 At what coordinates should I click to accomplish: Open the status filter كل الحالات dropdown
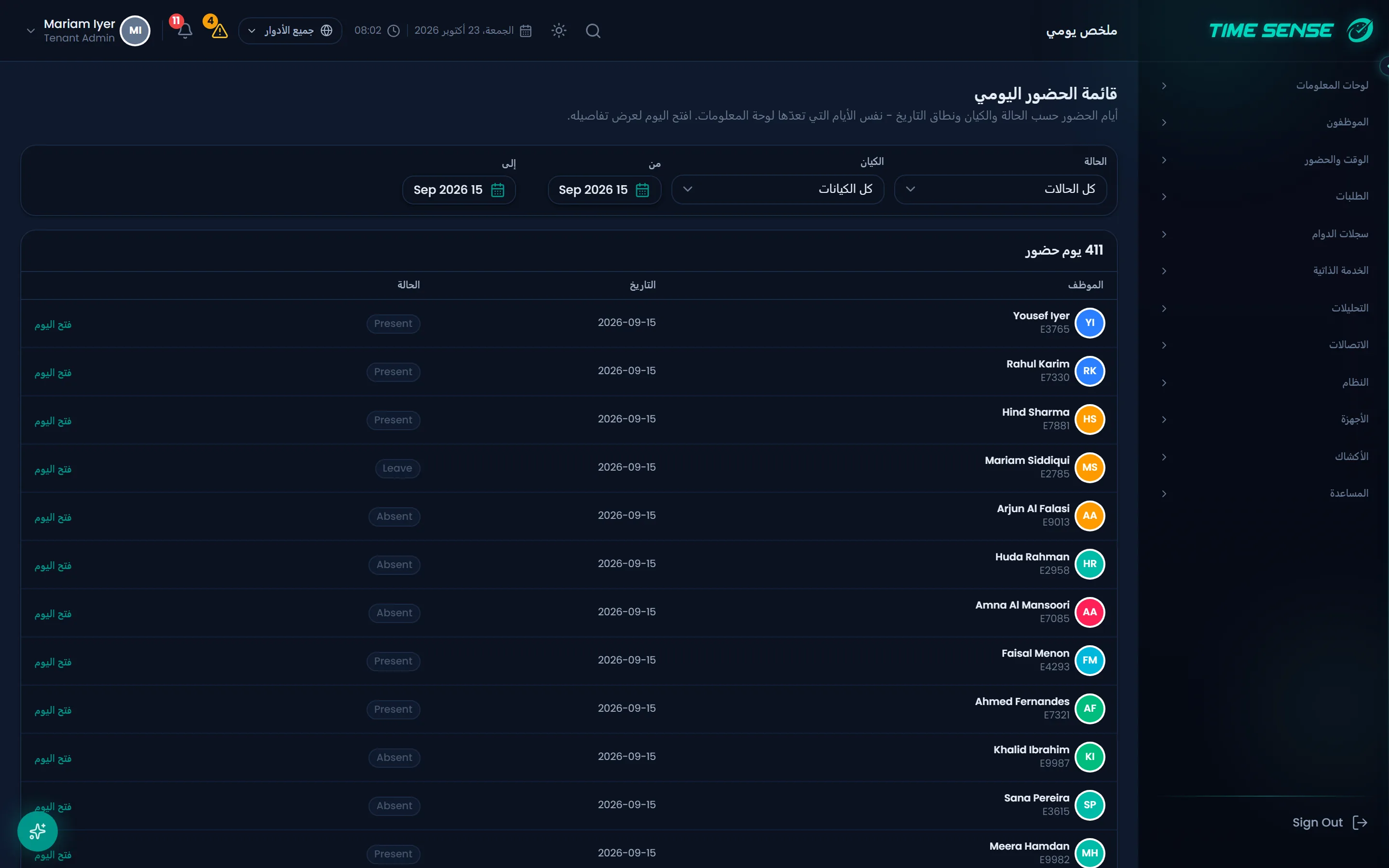pyautogui.click(x=1000, y=190)
